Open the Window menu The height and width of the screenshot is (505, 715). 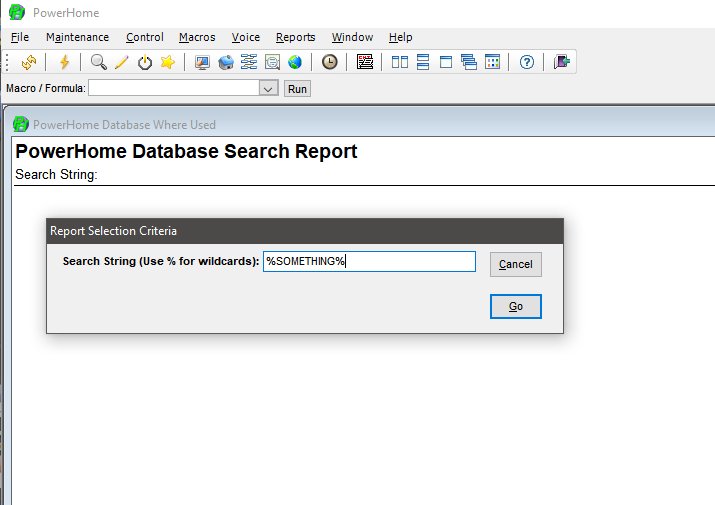click(352, 37)
